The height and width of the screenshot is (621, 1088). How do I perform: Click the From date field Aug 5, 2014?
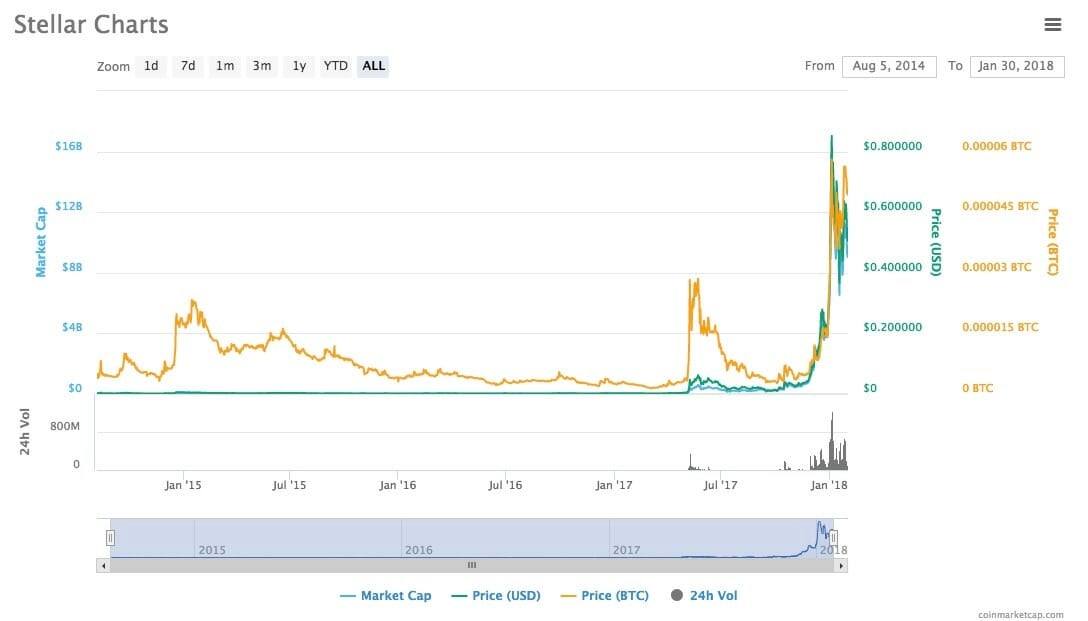889,66
